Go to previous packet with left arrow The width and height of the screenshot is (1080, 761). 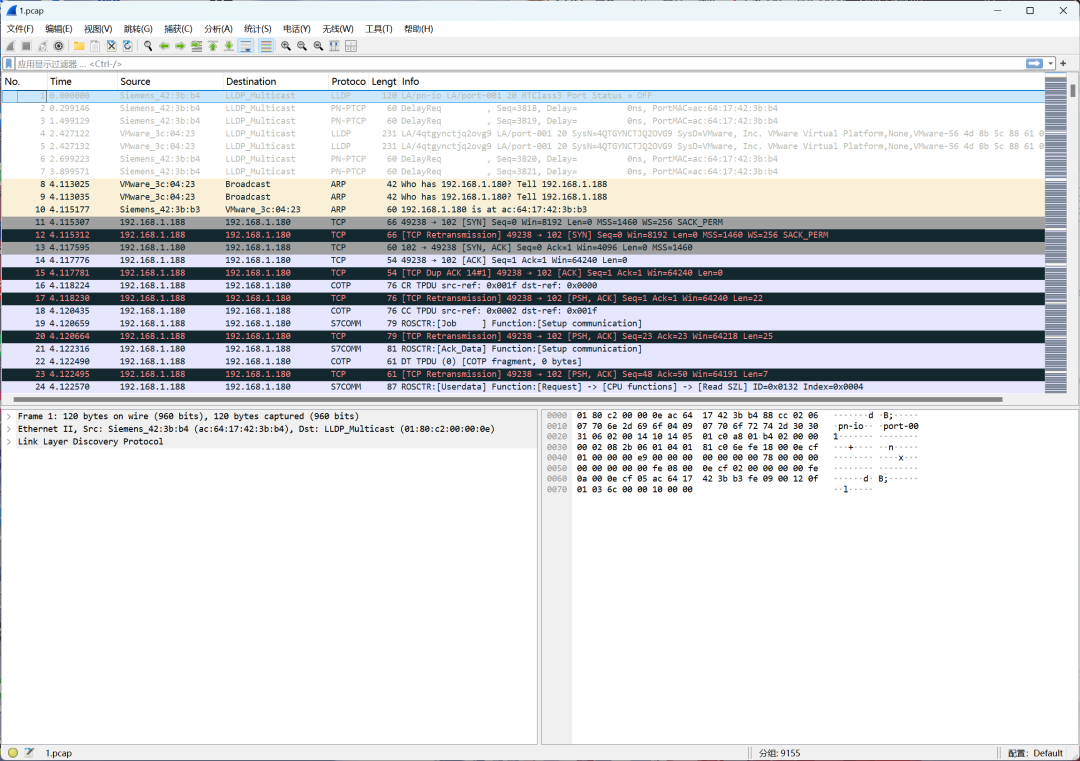(x=164, y=46)
